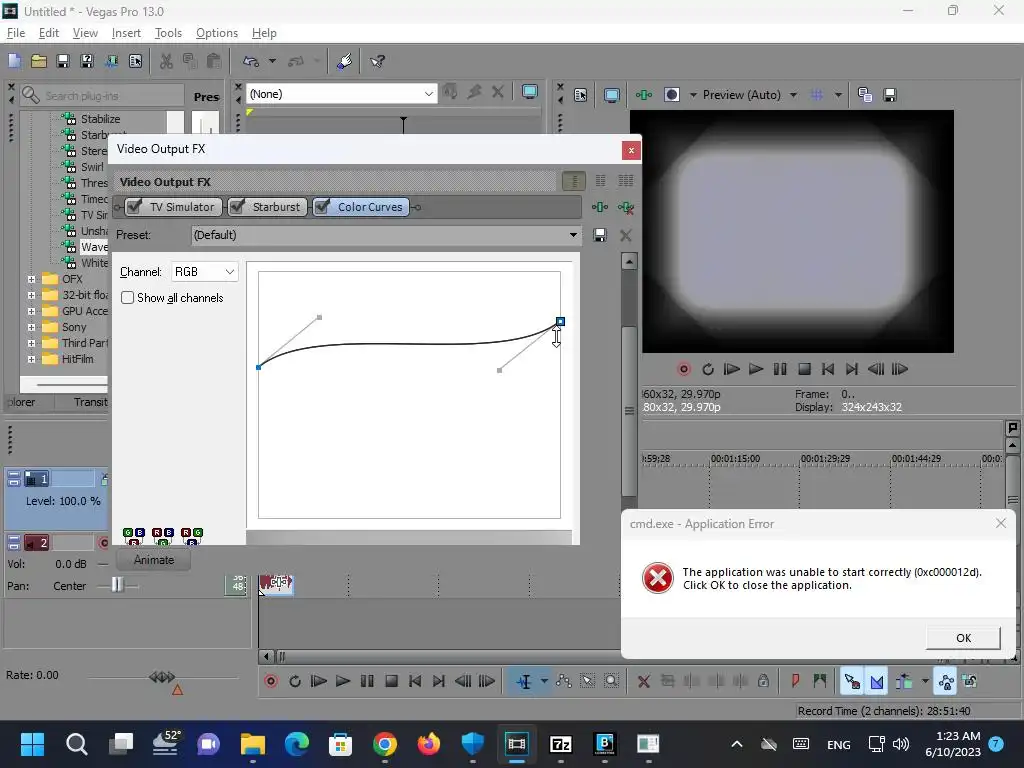The height and width of the screenshot is (768, 1024).
Task: Toggle interactive tutorials hand icon
Action: pyautogui.click(x=344, y=61)
